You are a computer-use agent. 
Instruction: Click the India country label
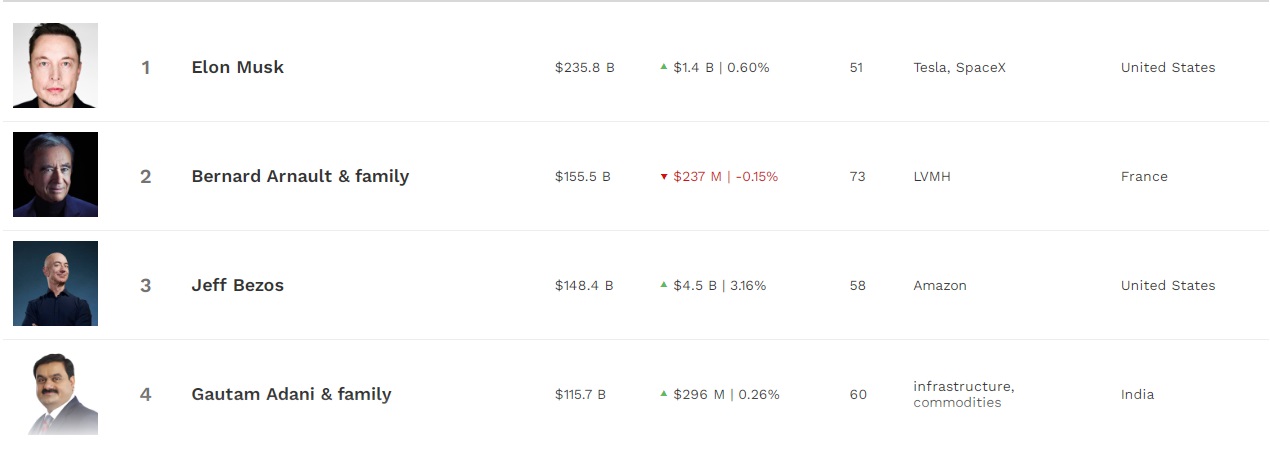click(x=1137, y=395)
